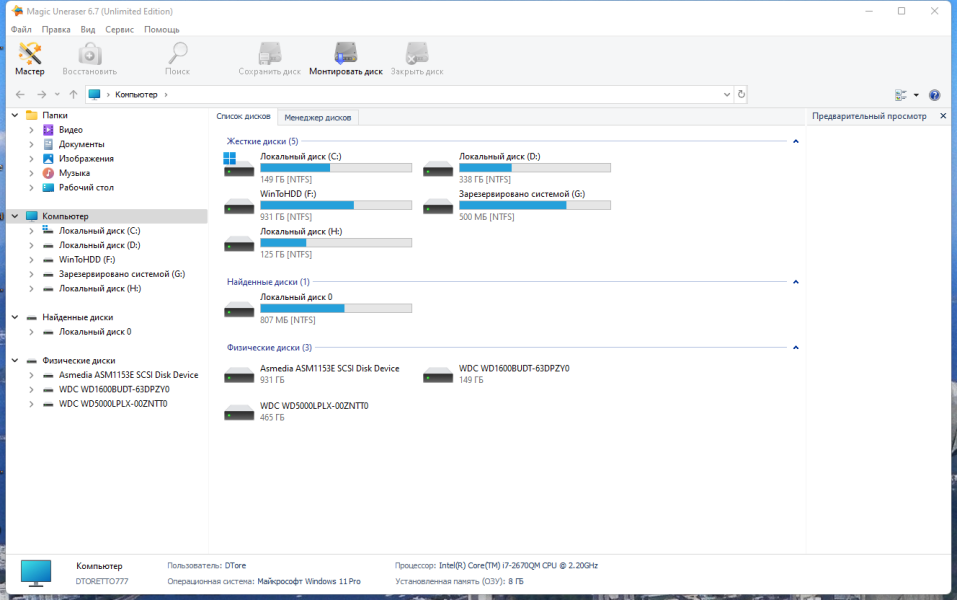Close the Предварительный просмотр panel

(943, 116)
